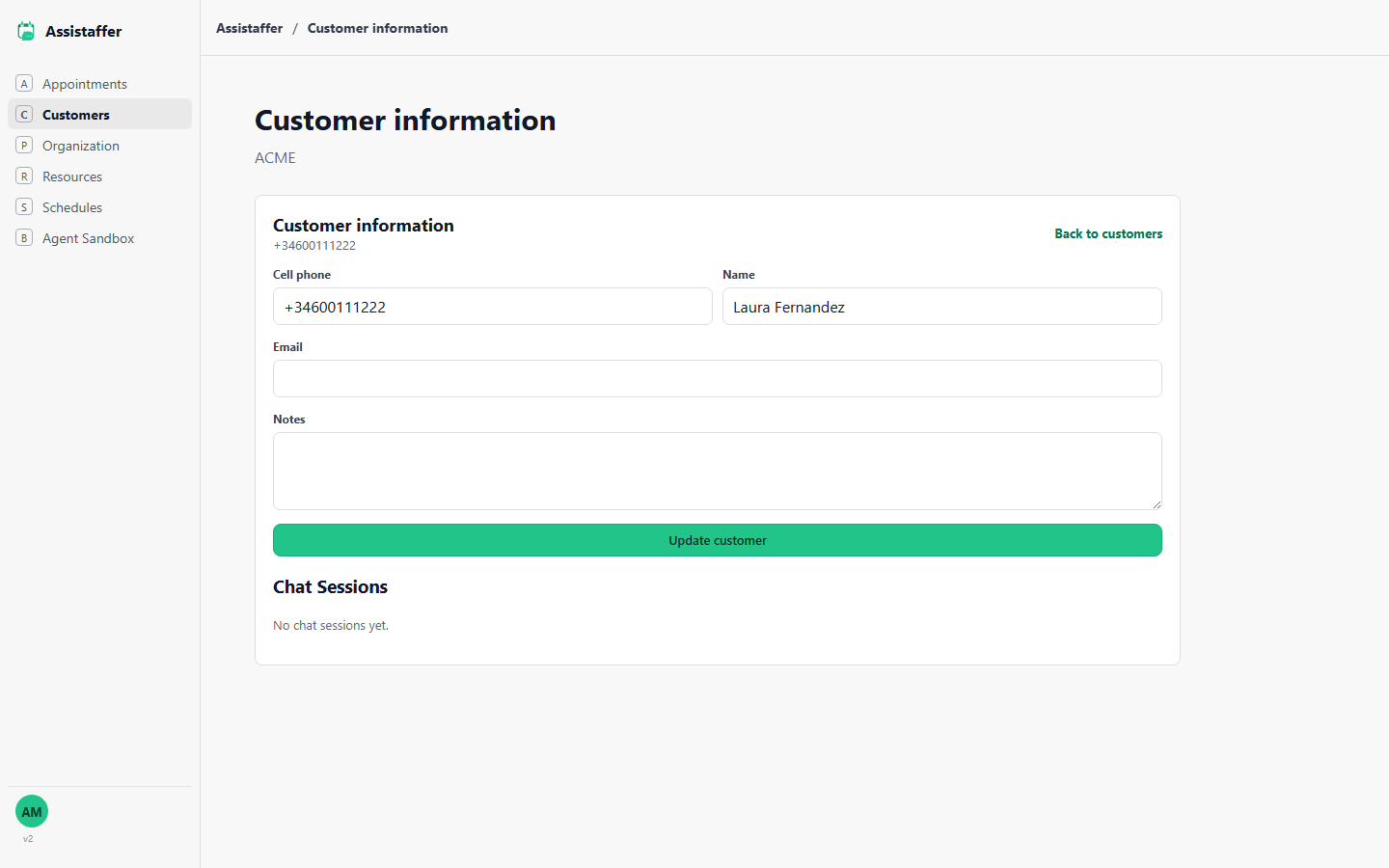Click the Assistaffer logo icon
This screenshot has height=868, width=1389.
coord(26,31)
